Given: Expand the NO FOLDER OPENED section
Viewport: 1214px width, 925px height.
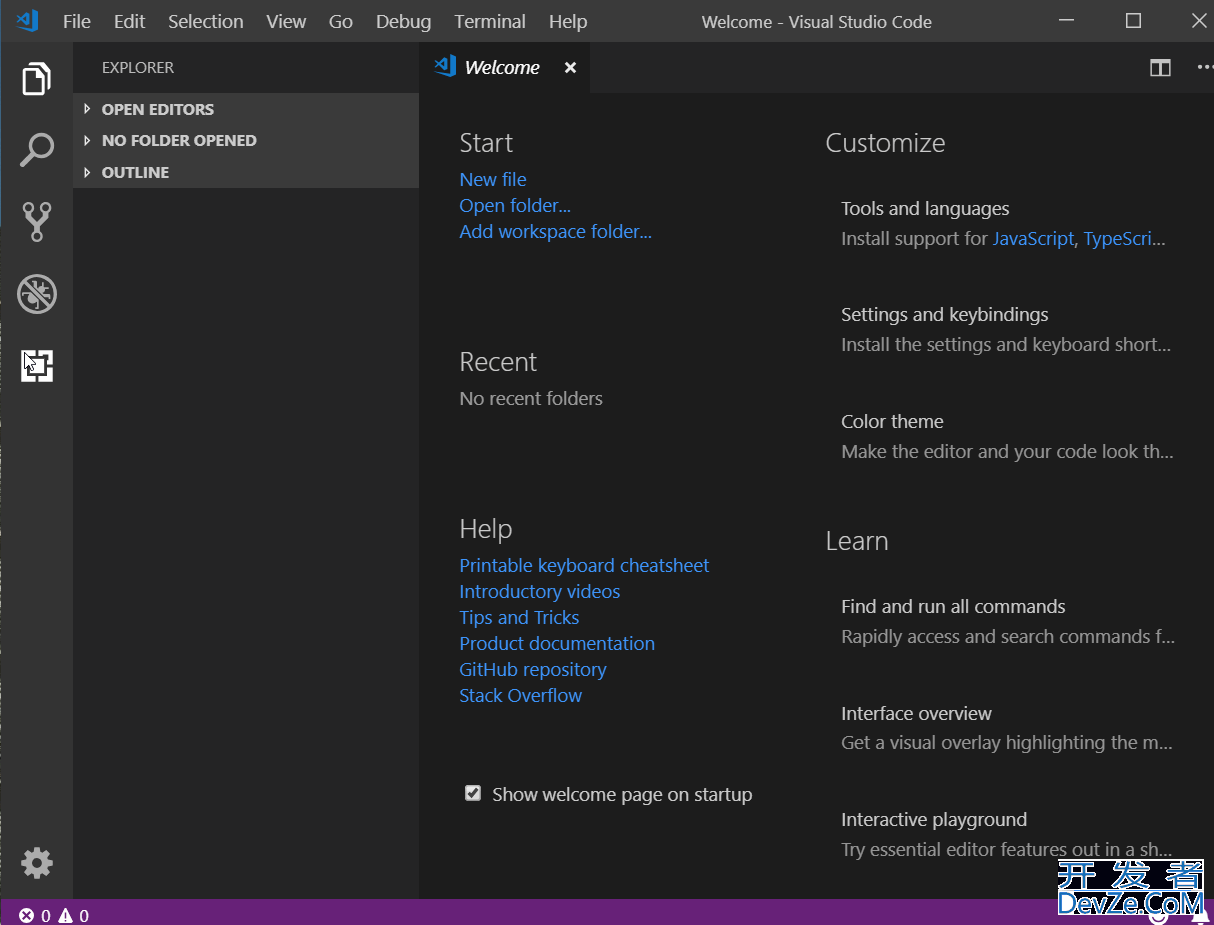Looking at the screenshot, I should pos(246,140).
